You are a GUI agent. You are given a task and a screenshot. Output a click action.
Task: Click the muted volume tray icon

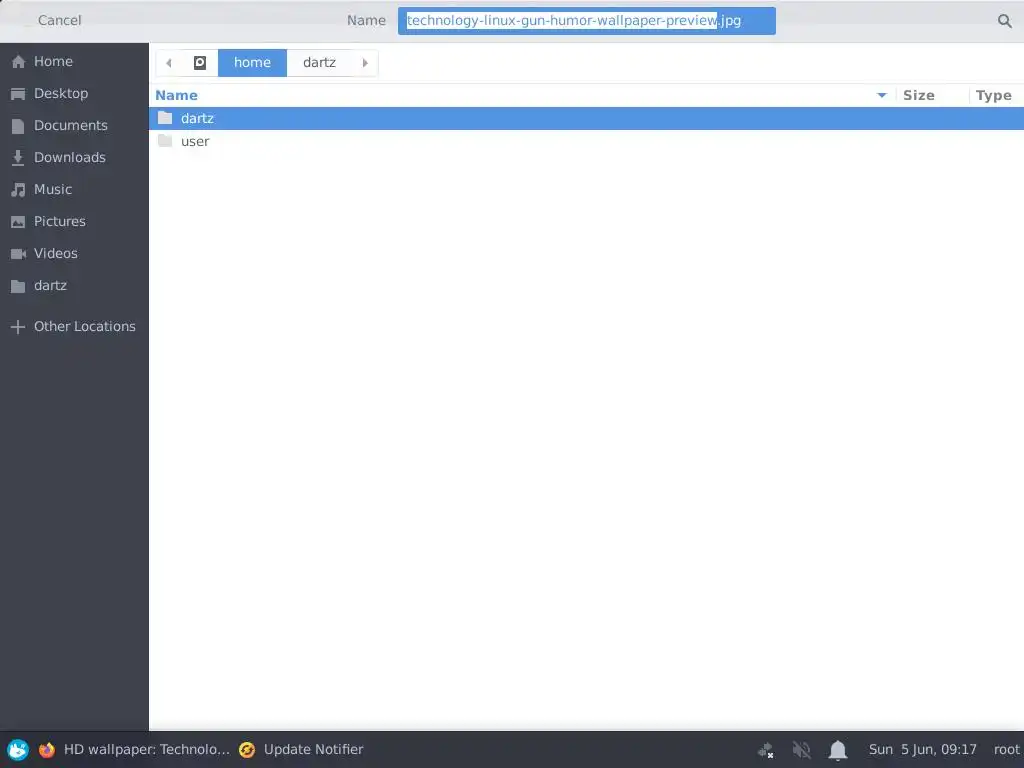[x=801, y=750]
